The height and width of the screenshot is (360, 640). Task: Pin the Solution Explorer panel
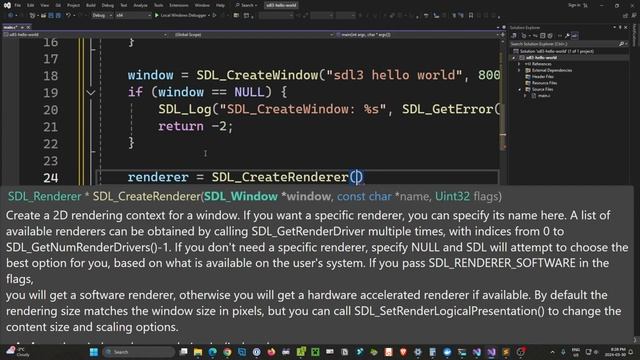tap(620, 27)
